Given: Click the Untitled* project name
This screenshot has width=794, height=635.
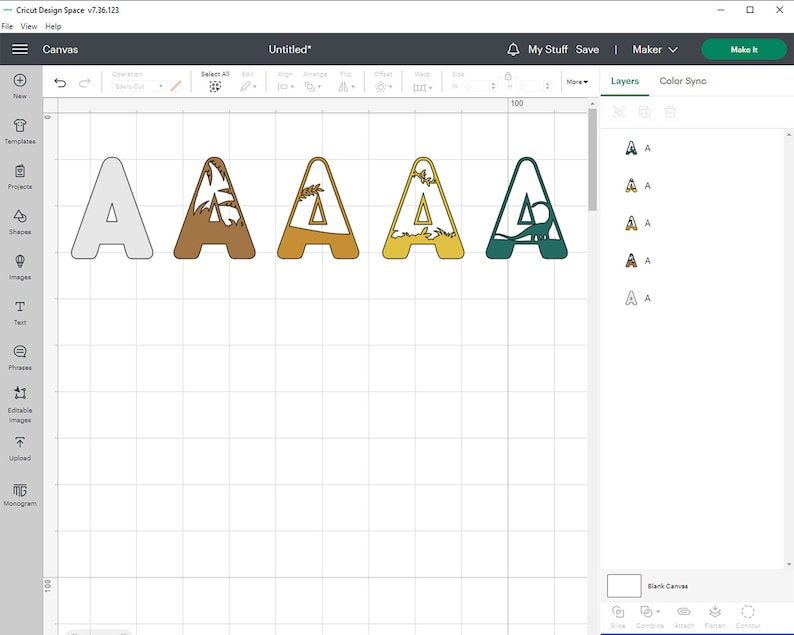Looking at the screenshot, I should click(290, 49).
